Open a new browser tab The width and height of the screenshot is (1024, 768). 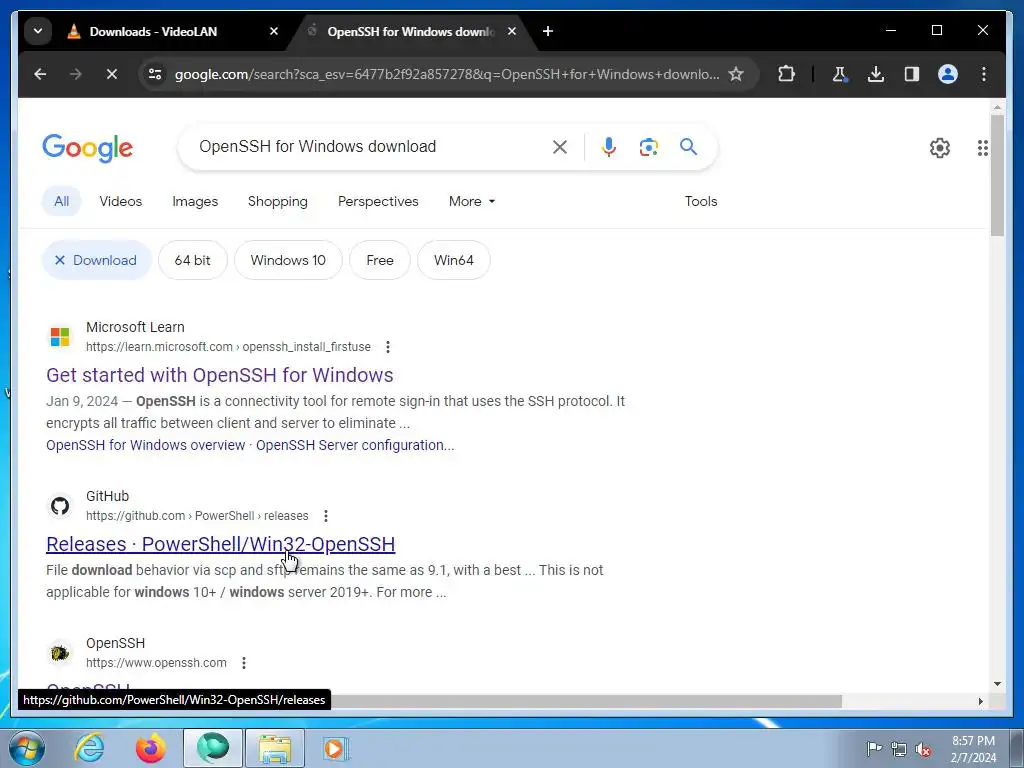coord(548,31)
